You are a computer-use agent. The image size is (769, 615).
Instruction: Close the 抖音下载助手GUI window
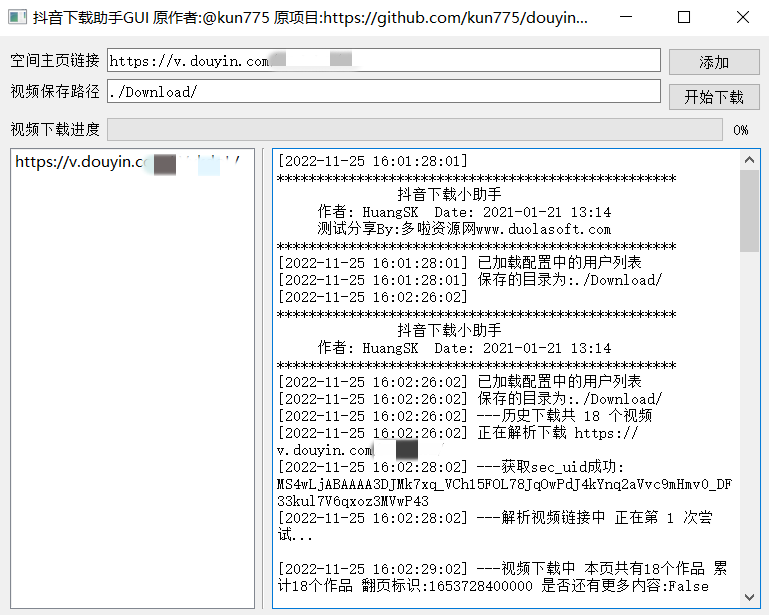pyautogui.click(x=743, y=17)
